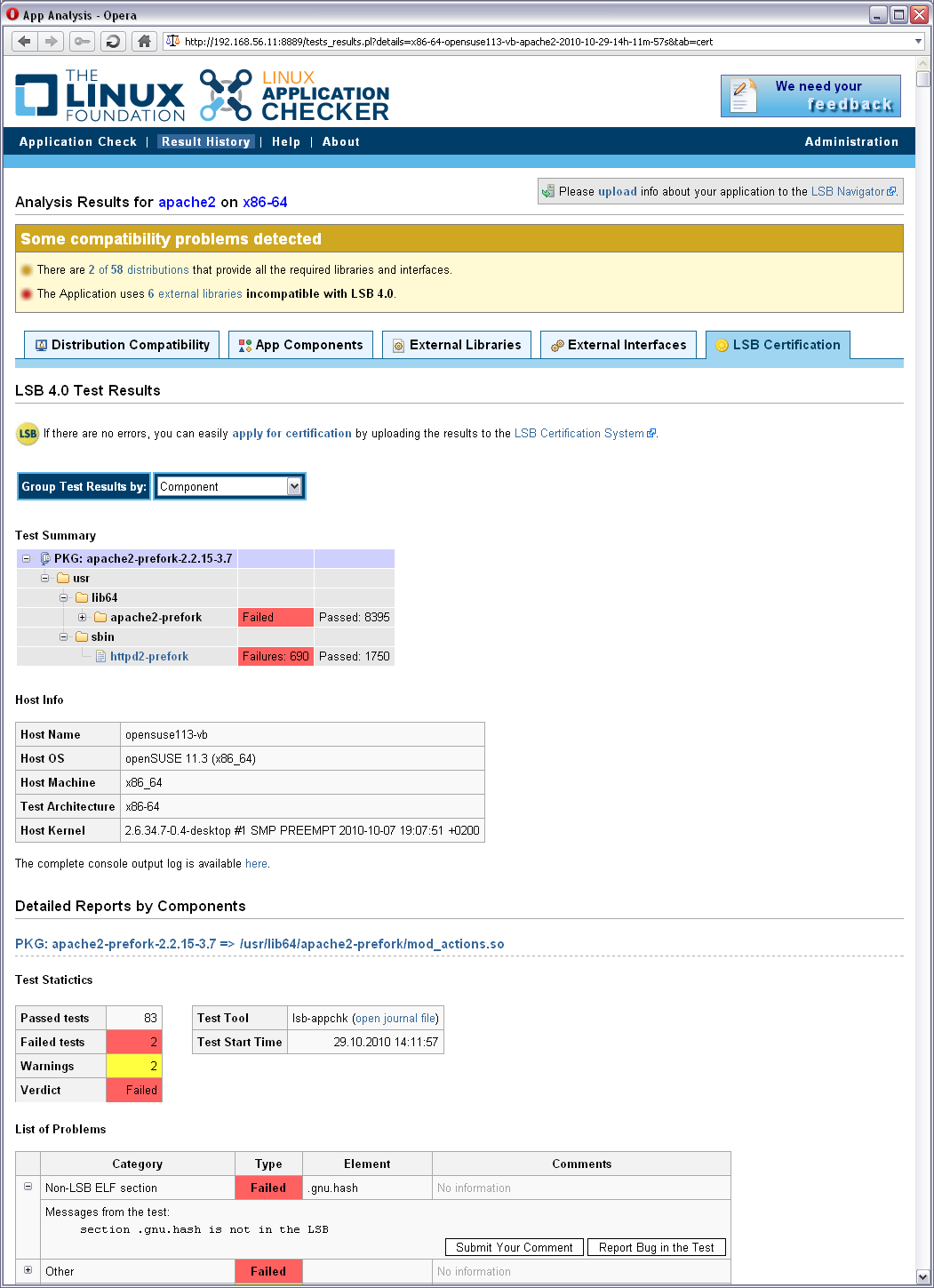Image resolution: width=934 pixels, height=1288 pixels.
Task: Switch to Distribution Compatibility tab
Action: (x=123, y=345)
